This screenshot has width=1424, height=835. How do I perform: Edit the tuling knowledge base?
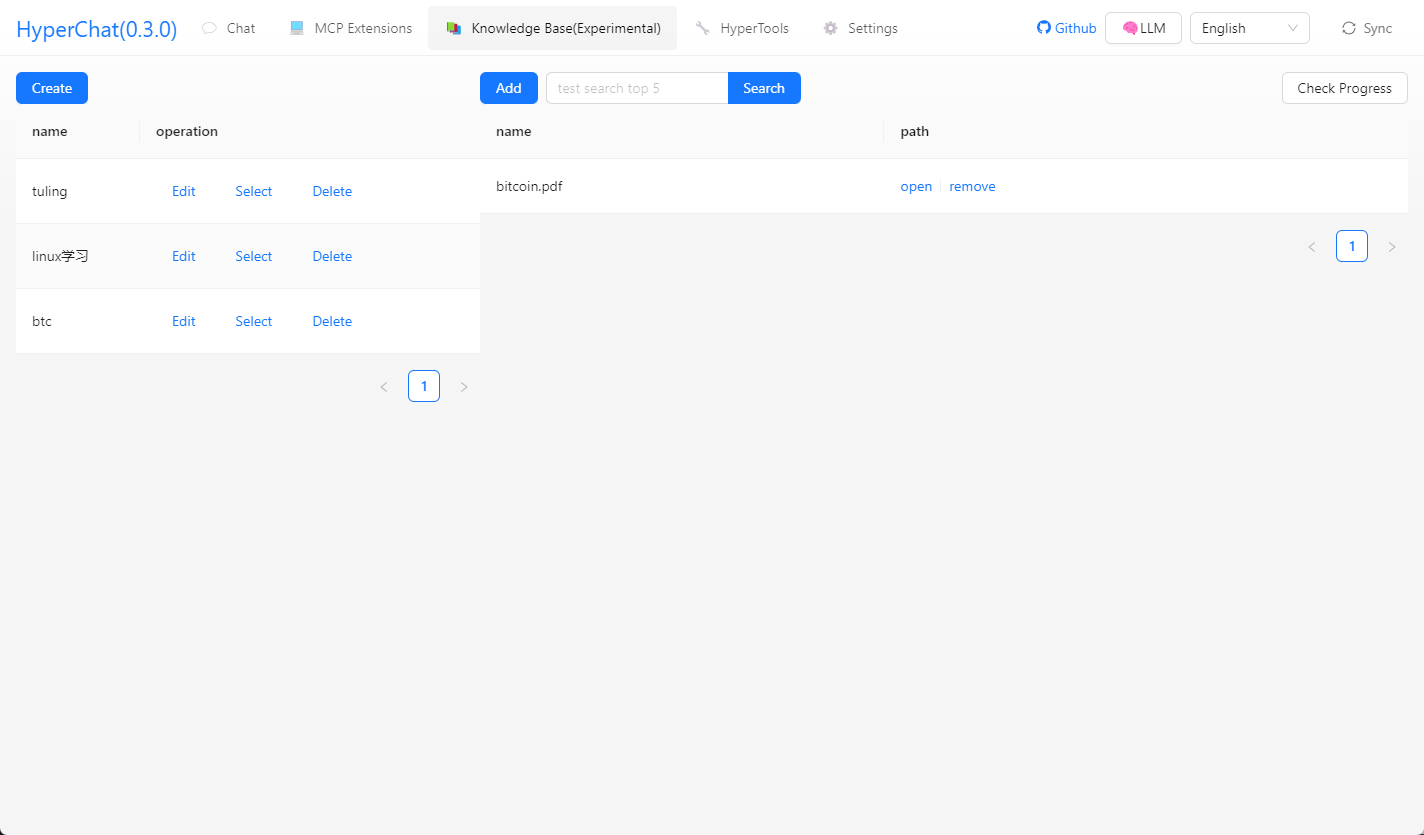(x=184, y=191)
